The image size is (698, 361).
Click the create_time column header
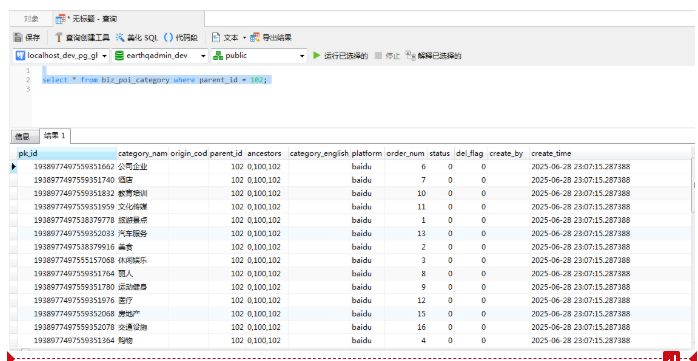click(x=610, y=154)
